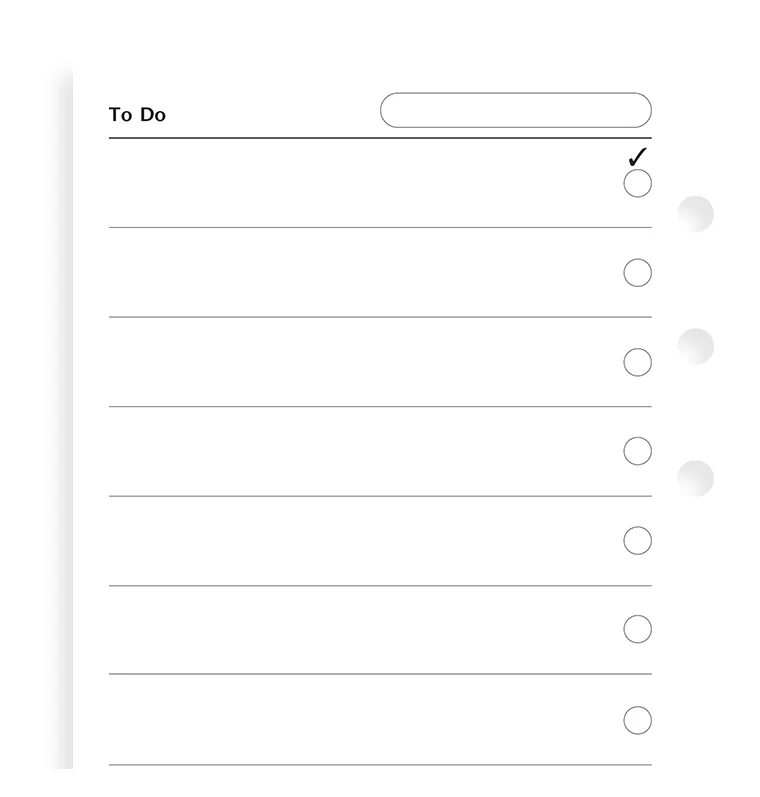Click the third blank task row
Screen dimensions: 760x797
pyautogui.click(x=360, y=362)
